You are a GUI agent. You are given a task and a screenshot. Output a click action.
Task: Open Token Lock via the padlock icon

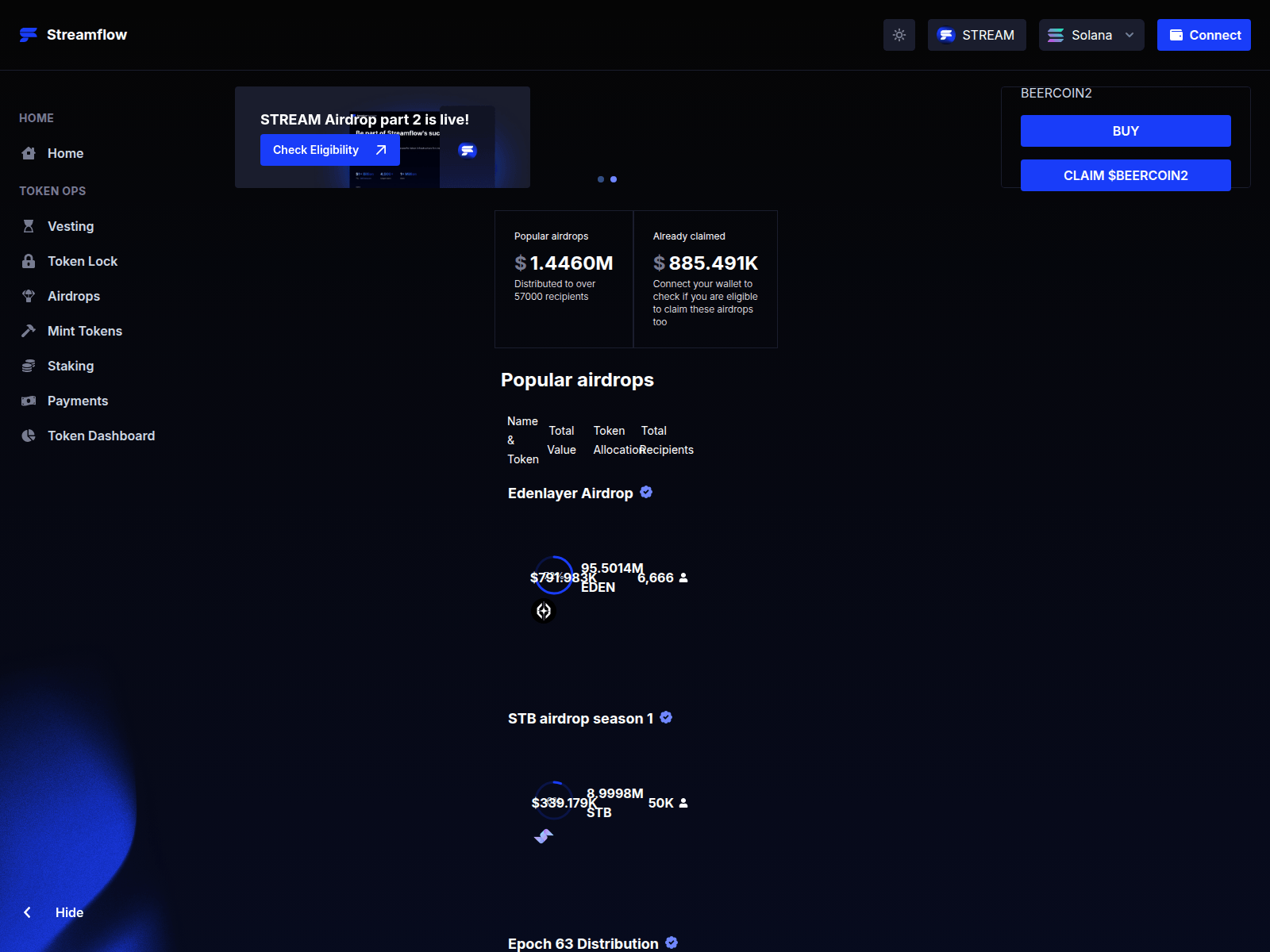[29, 261]
